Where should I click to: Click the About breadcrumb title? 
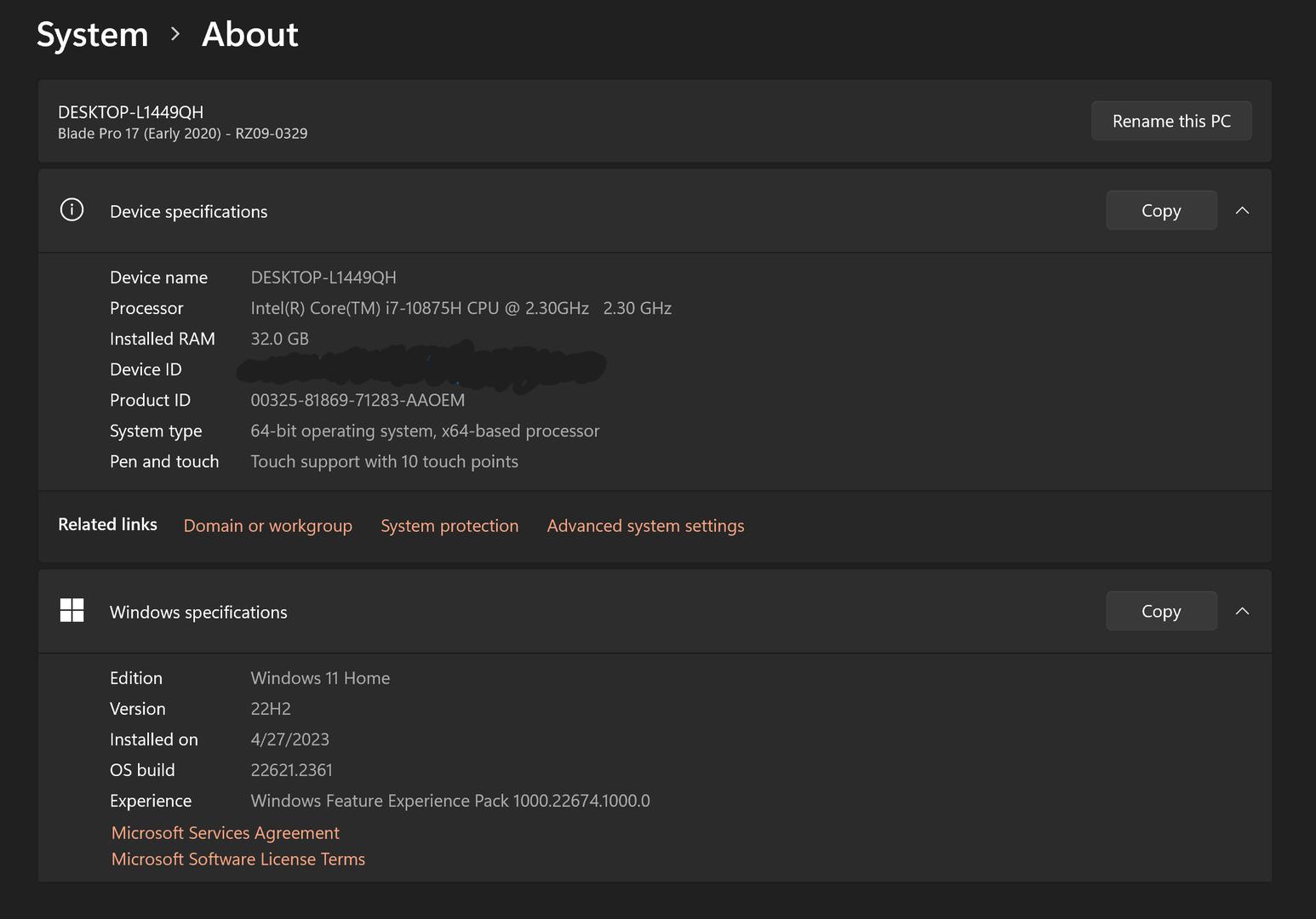(250, 34)
